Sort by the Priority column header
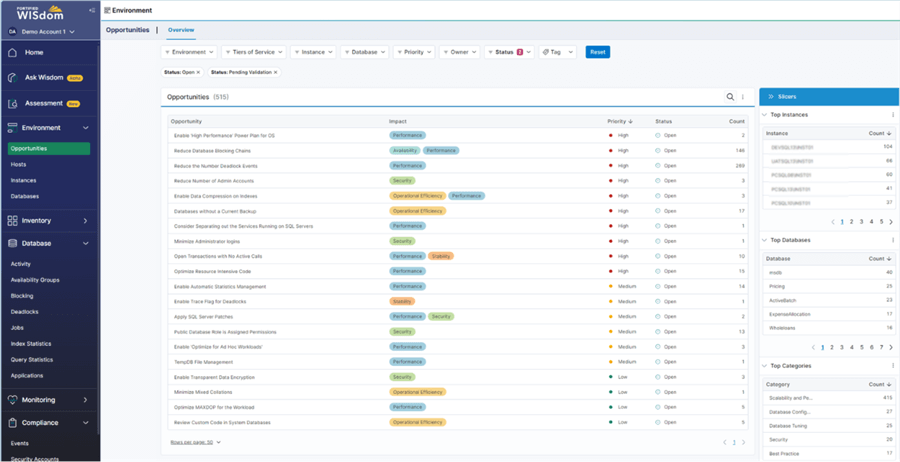 pos(618,121)
